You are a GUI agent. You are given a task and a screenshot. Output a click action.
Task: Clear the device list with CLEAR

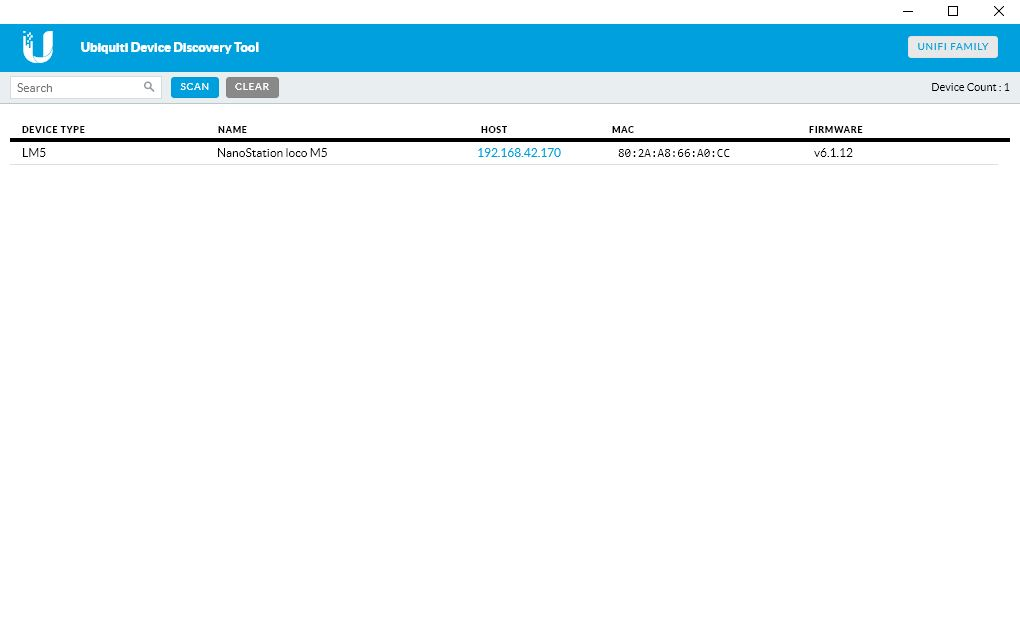pyautogui.click(x=252, y=87)
